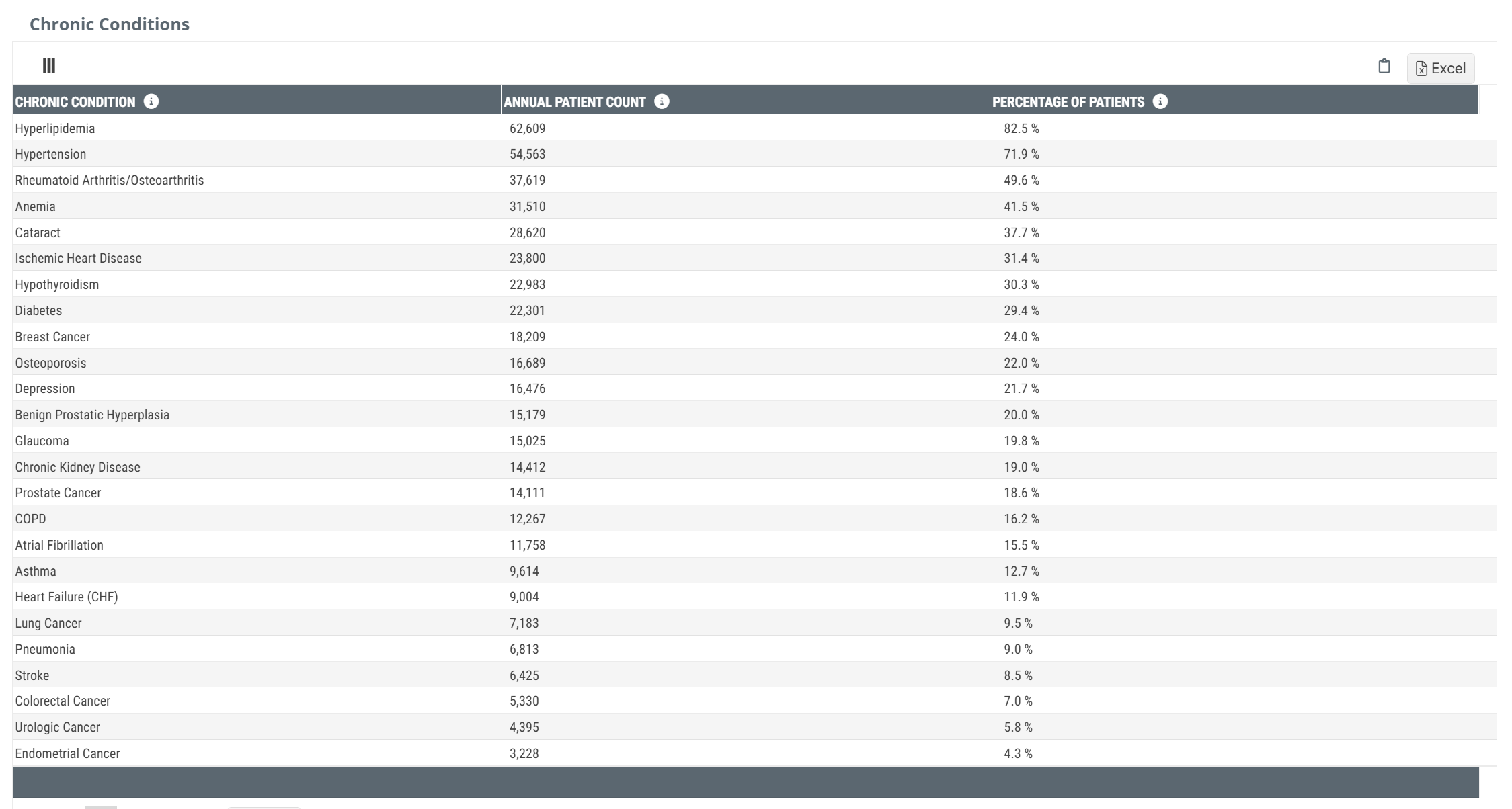
Task: Click info icon beside Chronic Condition
Action: 151,101
